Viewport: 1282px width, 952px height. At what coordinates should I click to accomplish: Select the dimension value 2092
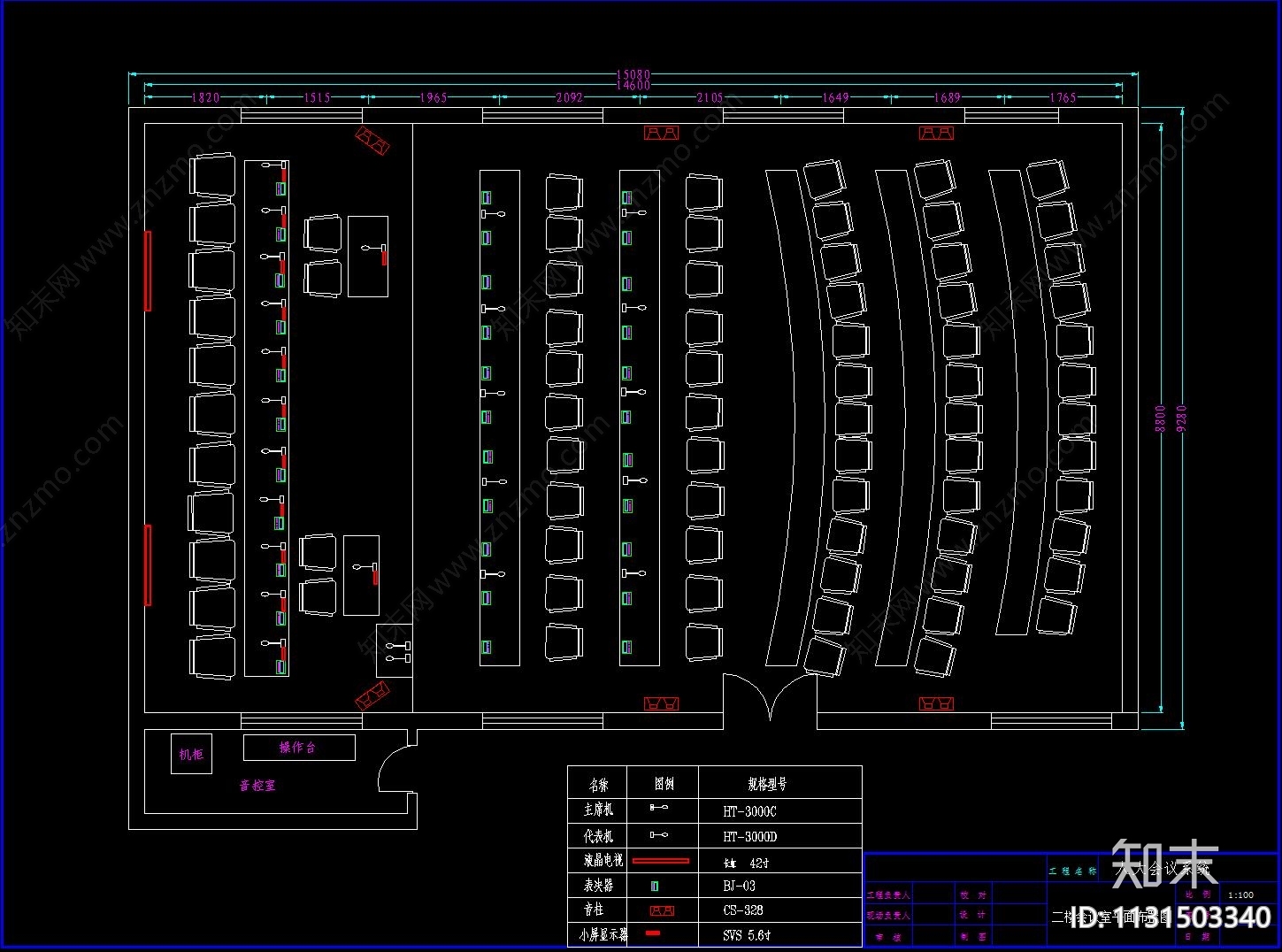click(569, 97)
